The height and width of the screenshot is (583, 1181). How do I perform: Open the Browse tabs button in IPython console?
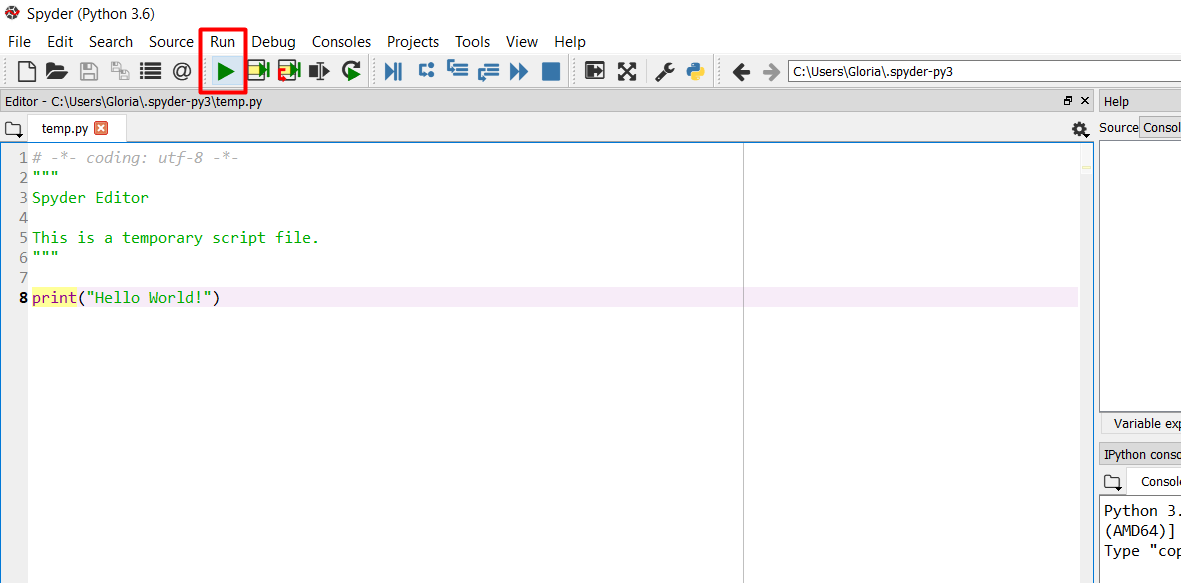(x=1113, y=482)
